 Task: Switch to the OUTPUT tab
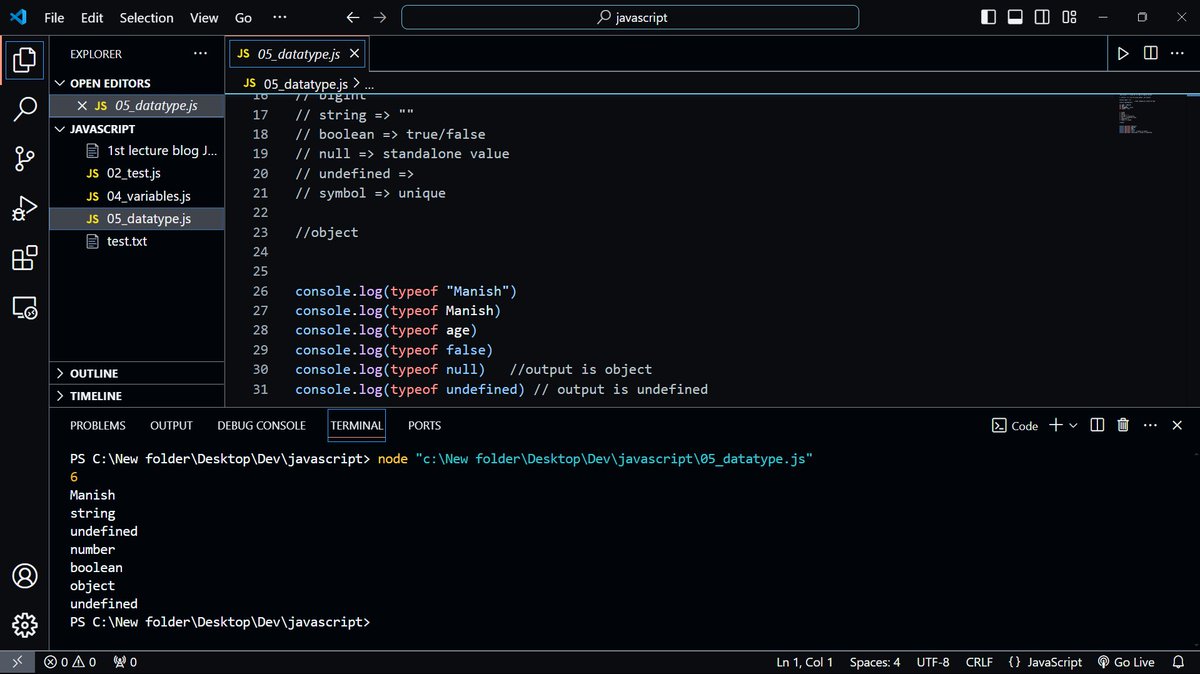tap(170, 425)
